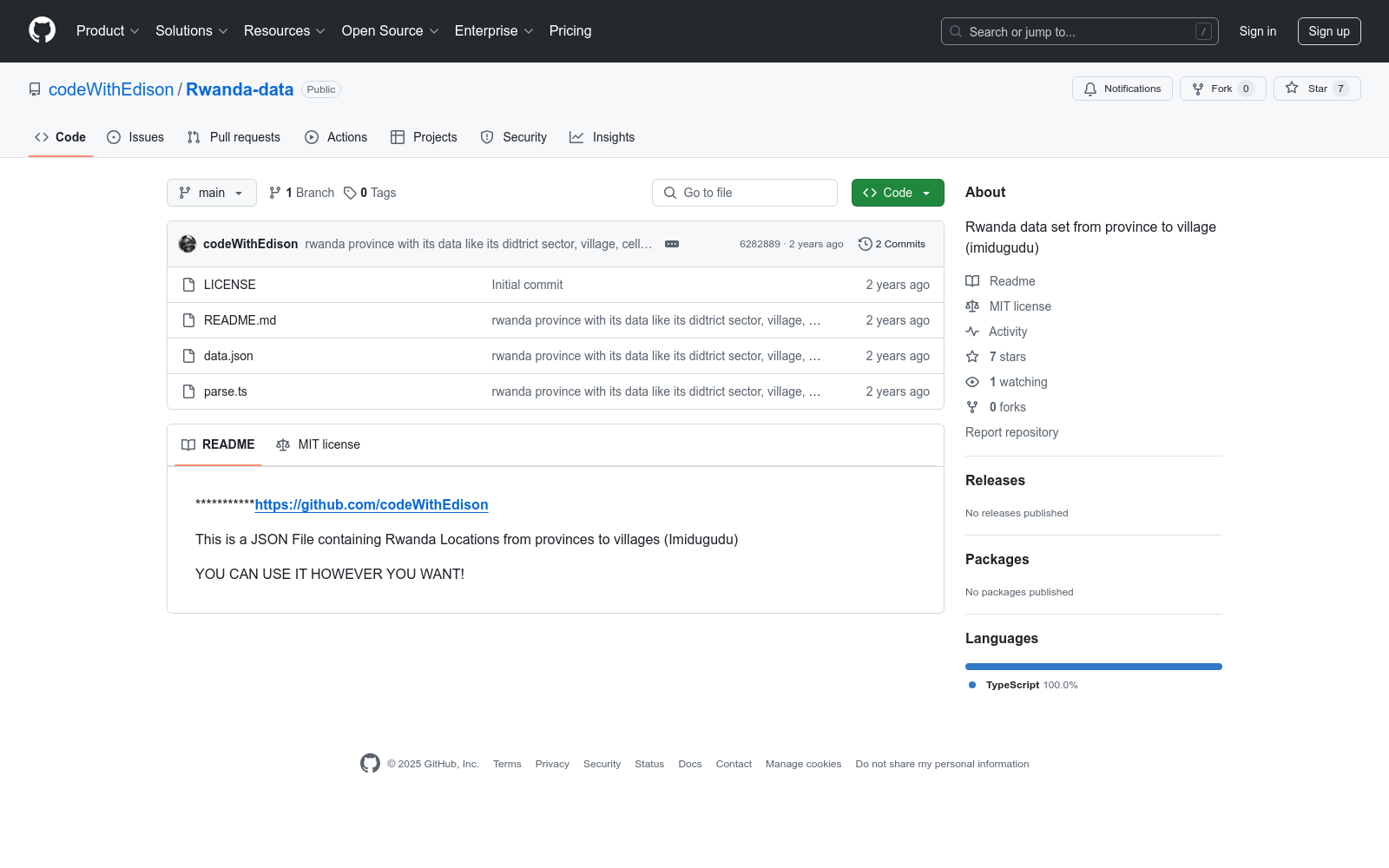Open the Projects tab

424,137
